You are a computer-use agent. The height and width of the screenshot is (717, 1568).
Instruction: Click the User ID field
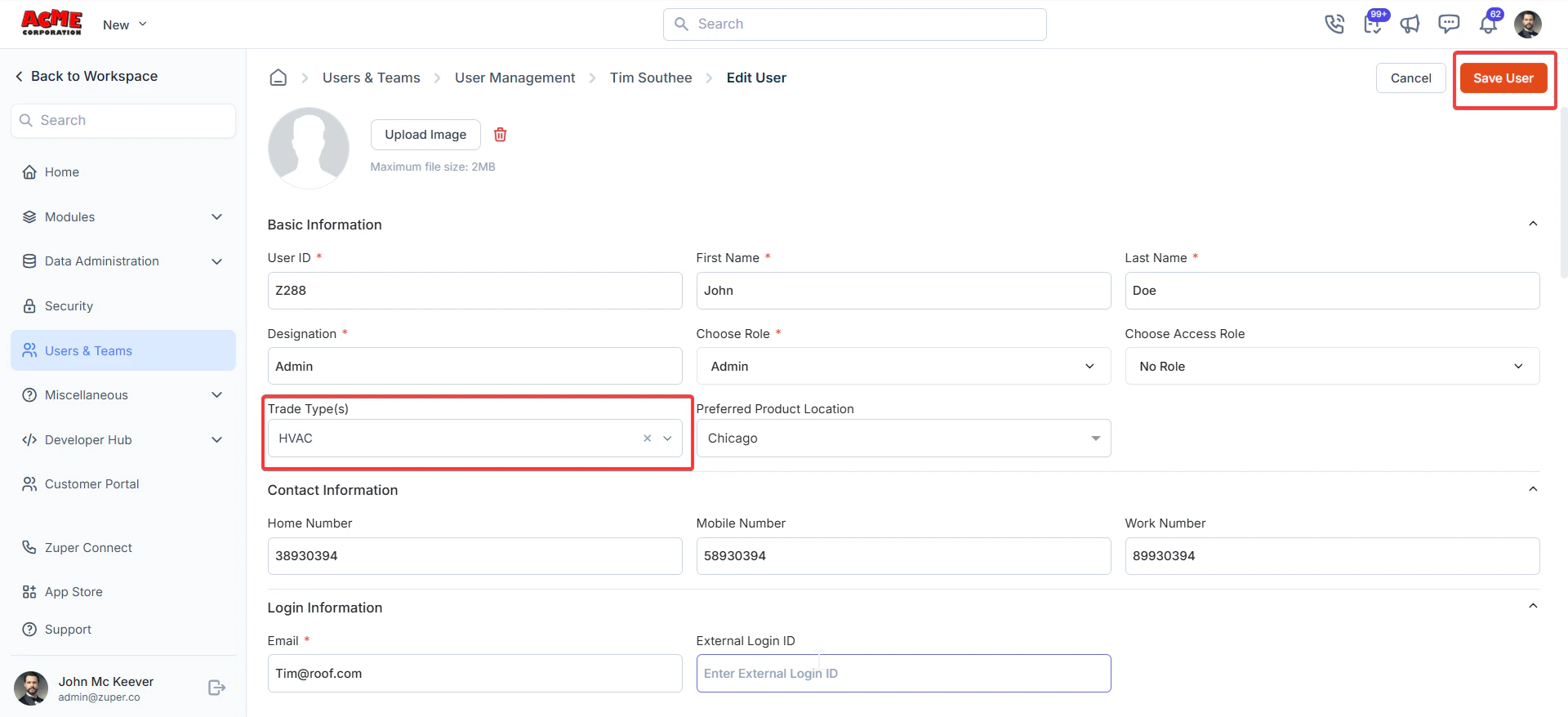tap(474, 291)
